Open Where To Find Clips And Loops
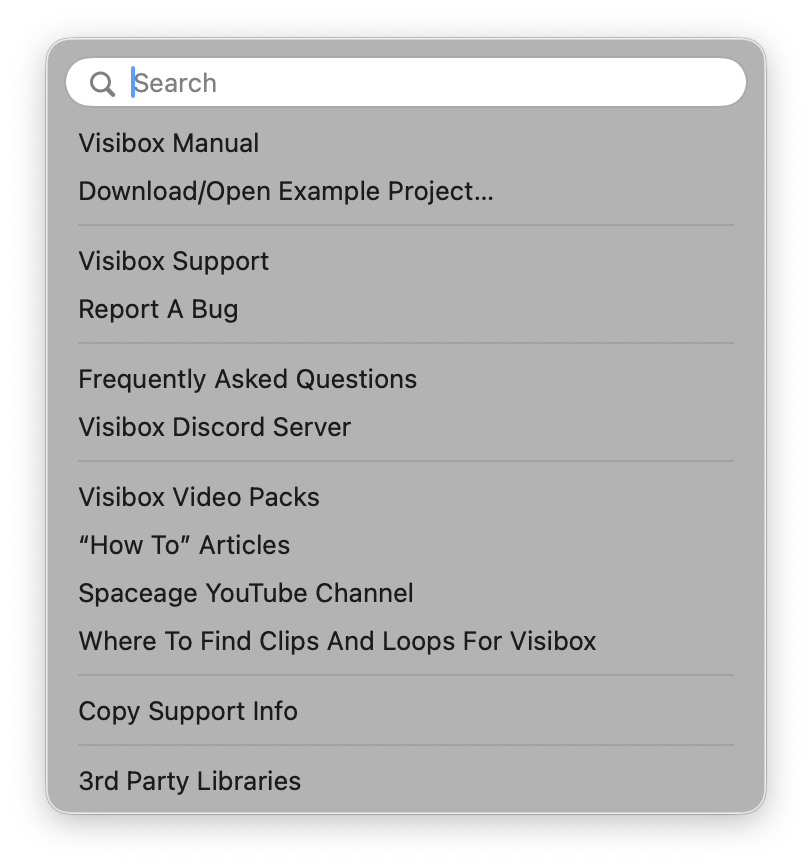 337,641
